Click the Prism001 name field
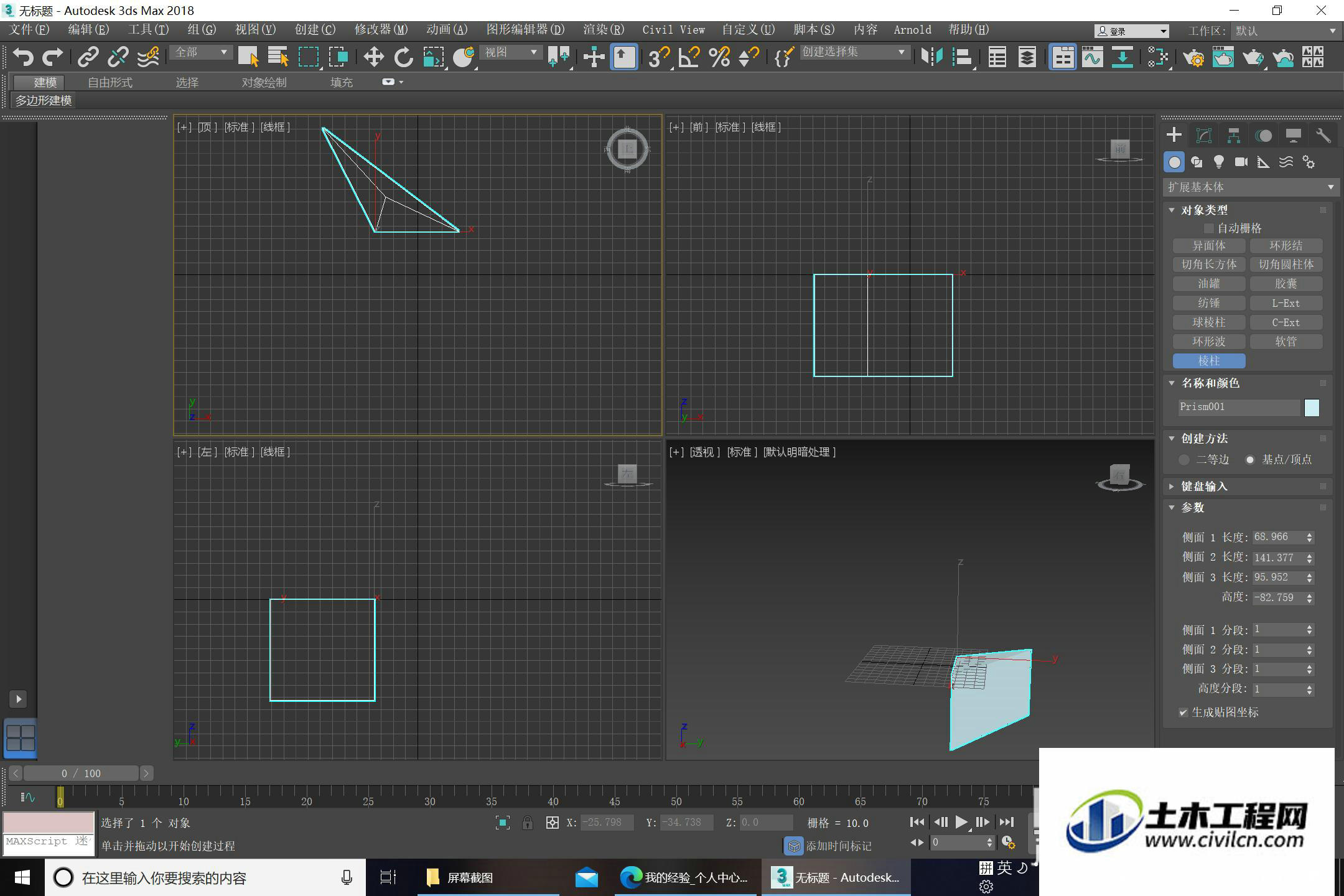1344x896 pixels. click(1238, 408)
